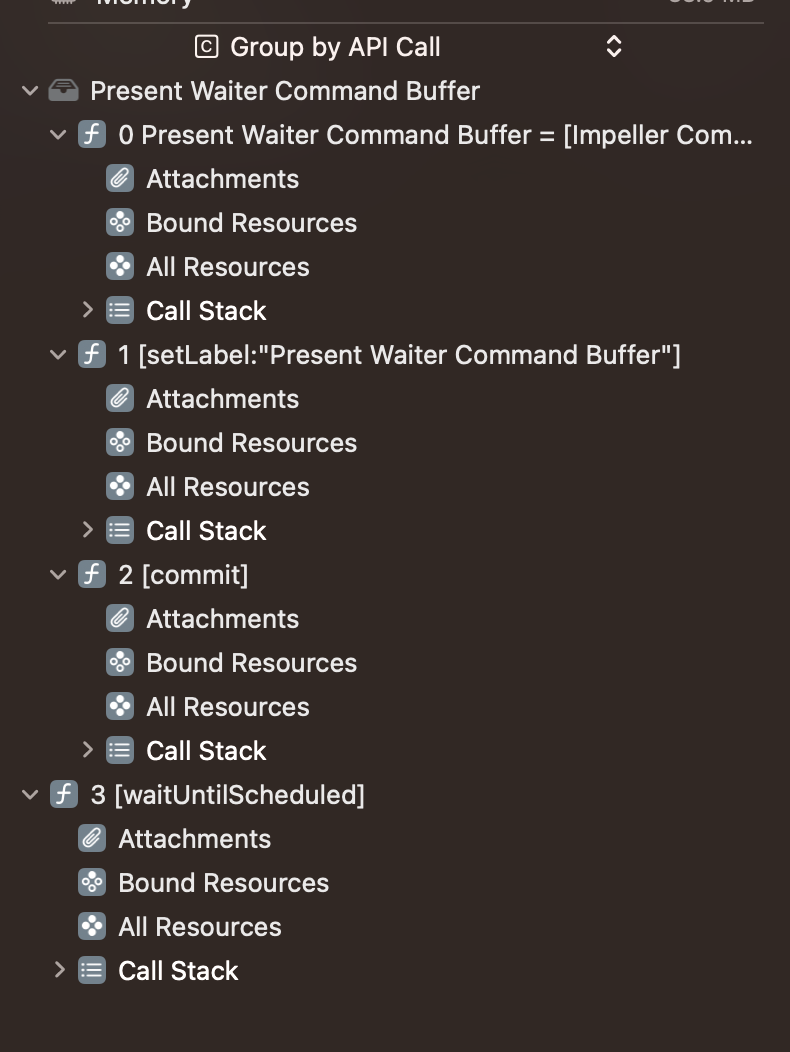
Task: Click the function icon next to waitUntilScheduled
Action: coord(64,794)
